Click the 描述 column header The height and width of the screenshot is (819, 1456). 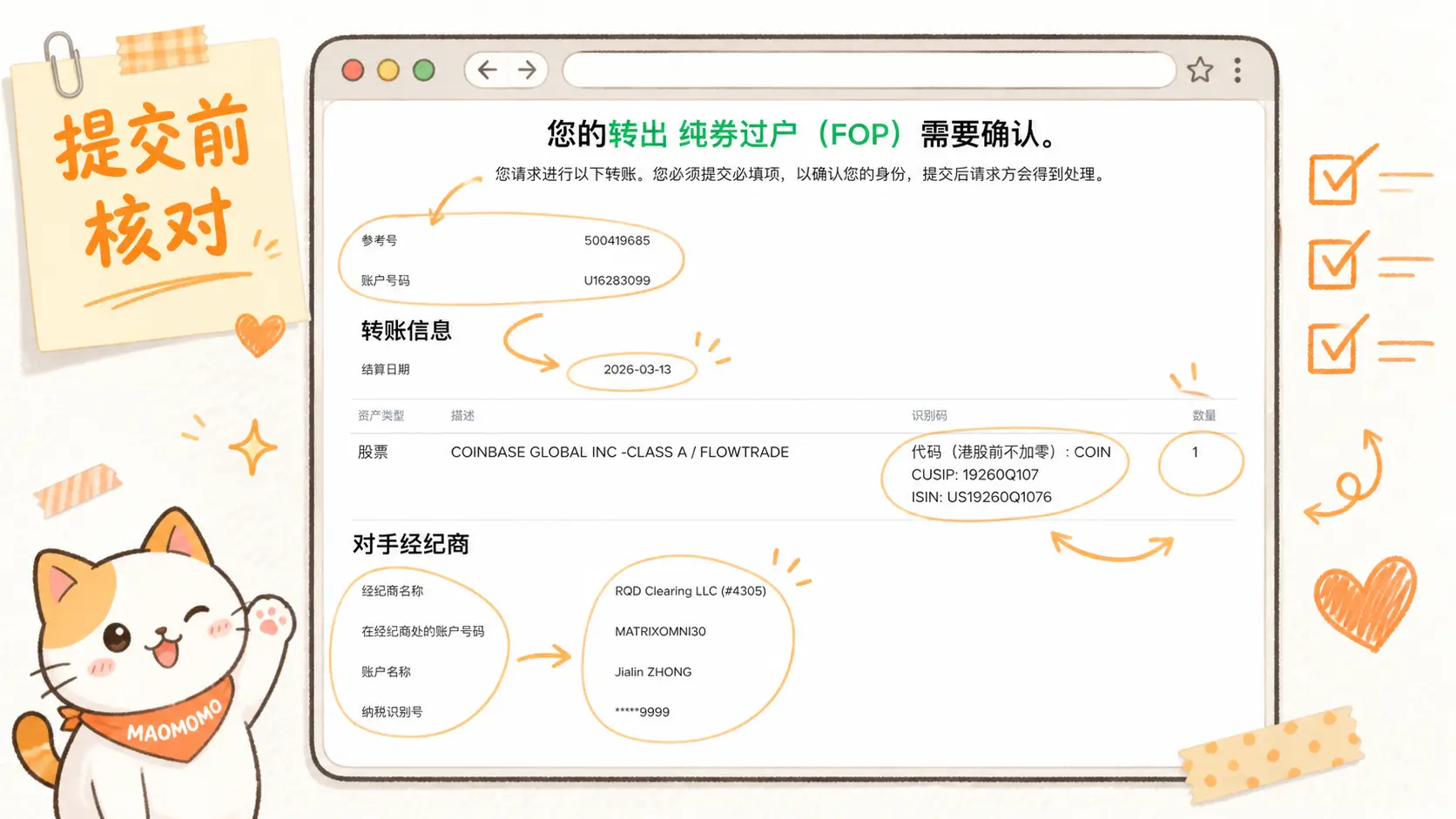pyautogui.click(x=462, y=415)
